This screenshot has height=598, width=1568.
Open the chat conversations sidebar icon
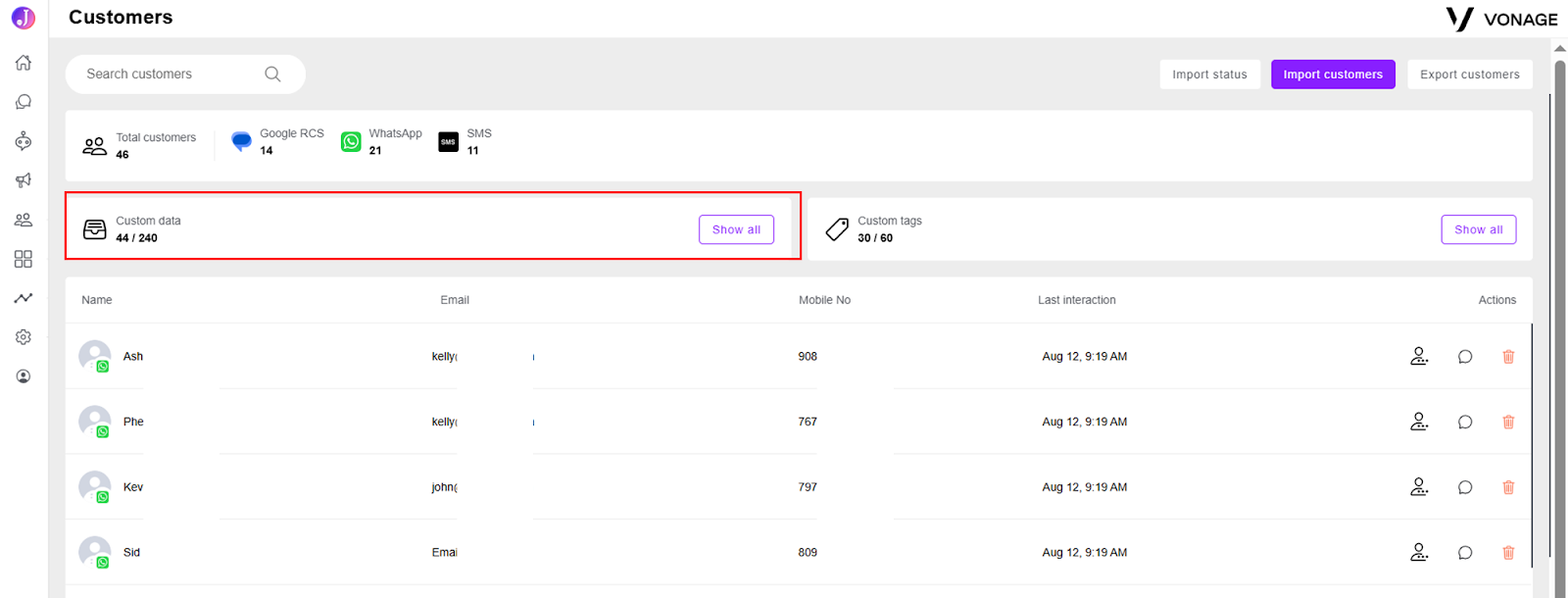24,102
